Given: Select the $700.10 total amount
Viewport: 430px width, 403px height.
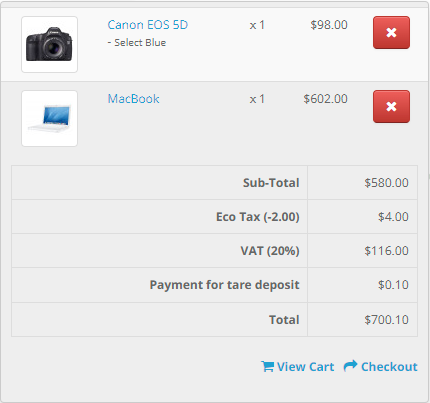Looking at the screenshot, I should point(386,320).
